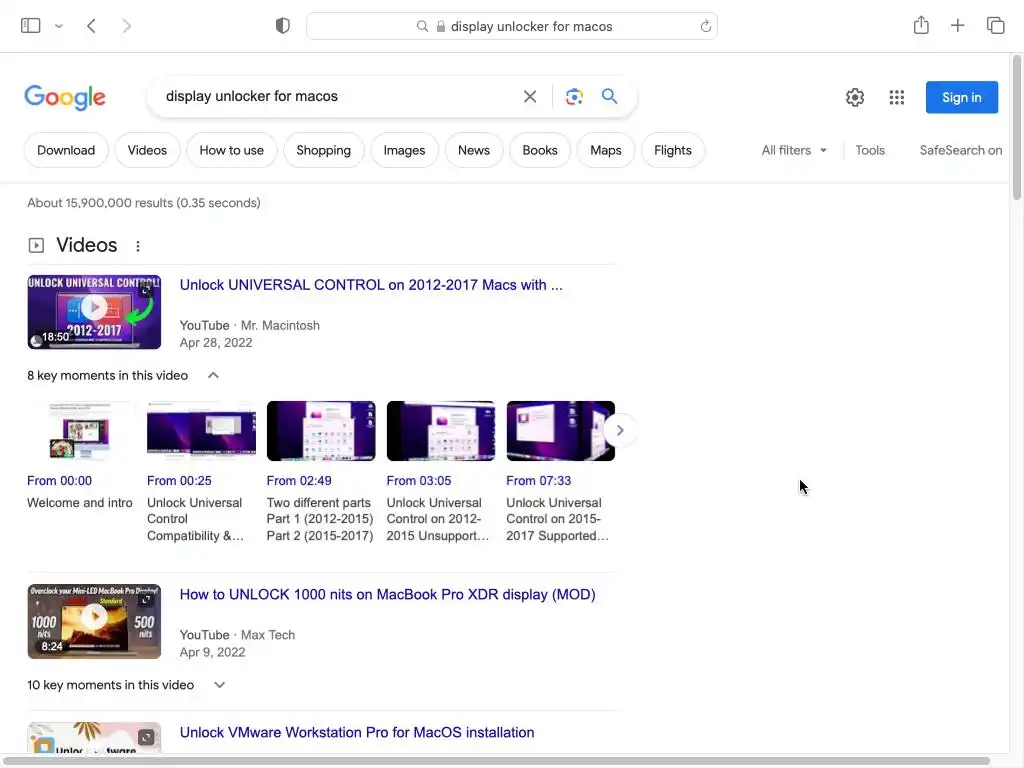Open the Welcome and intro moment thumbnail
Screen dimensions: 1024x768
(81, 431)
